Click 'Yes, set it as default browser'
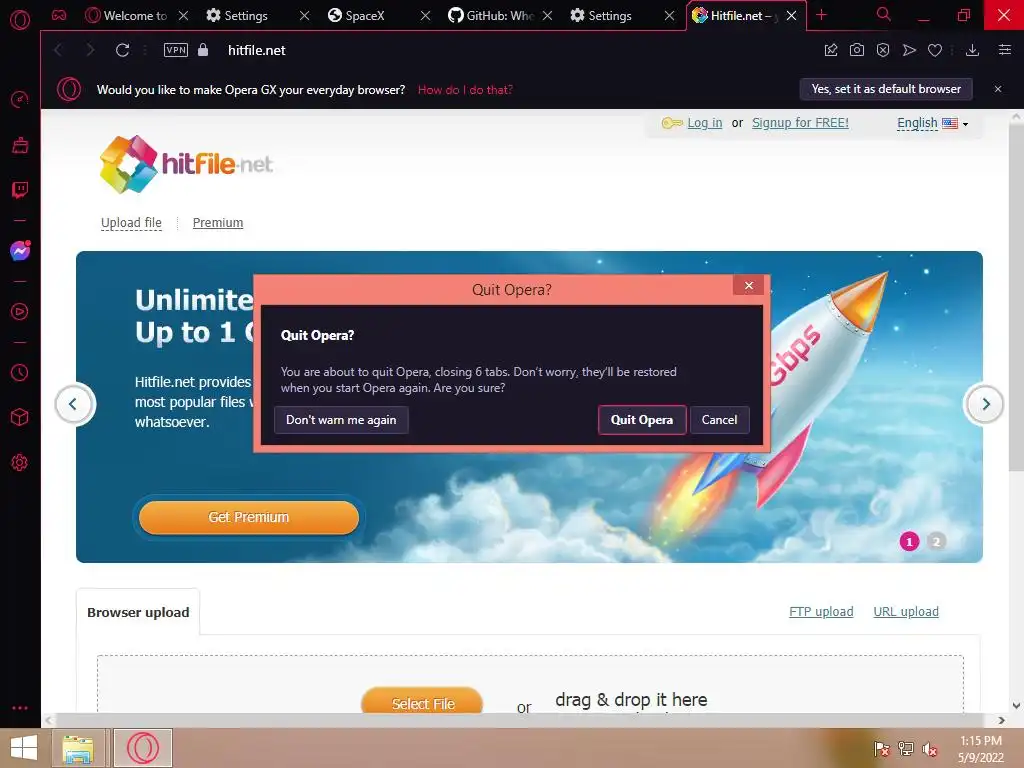Viewport: 1024px width, 768px height. 886,89
